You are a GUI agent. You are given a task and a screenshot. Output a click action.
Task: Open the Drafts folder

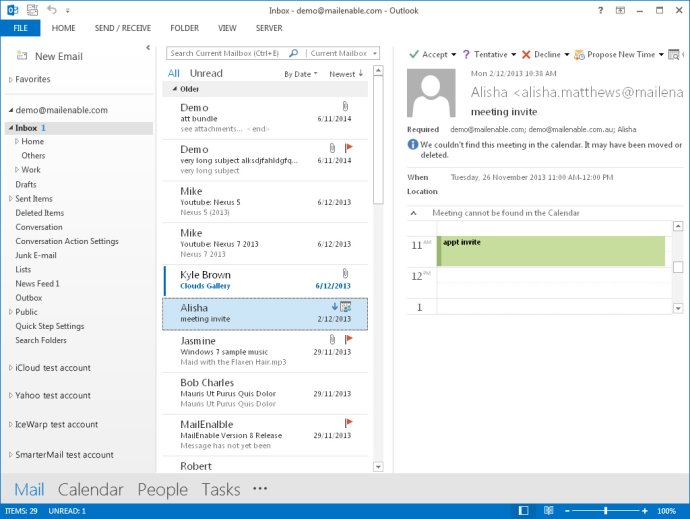point(26,184)
